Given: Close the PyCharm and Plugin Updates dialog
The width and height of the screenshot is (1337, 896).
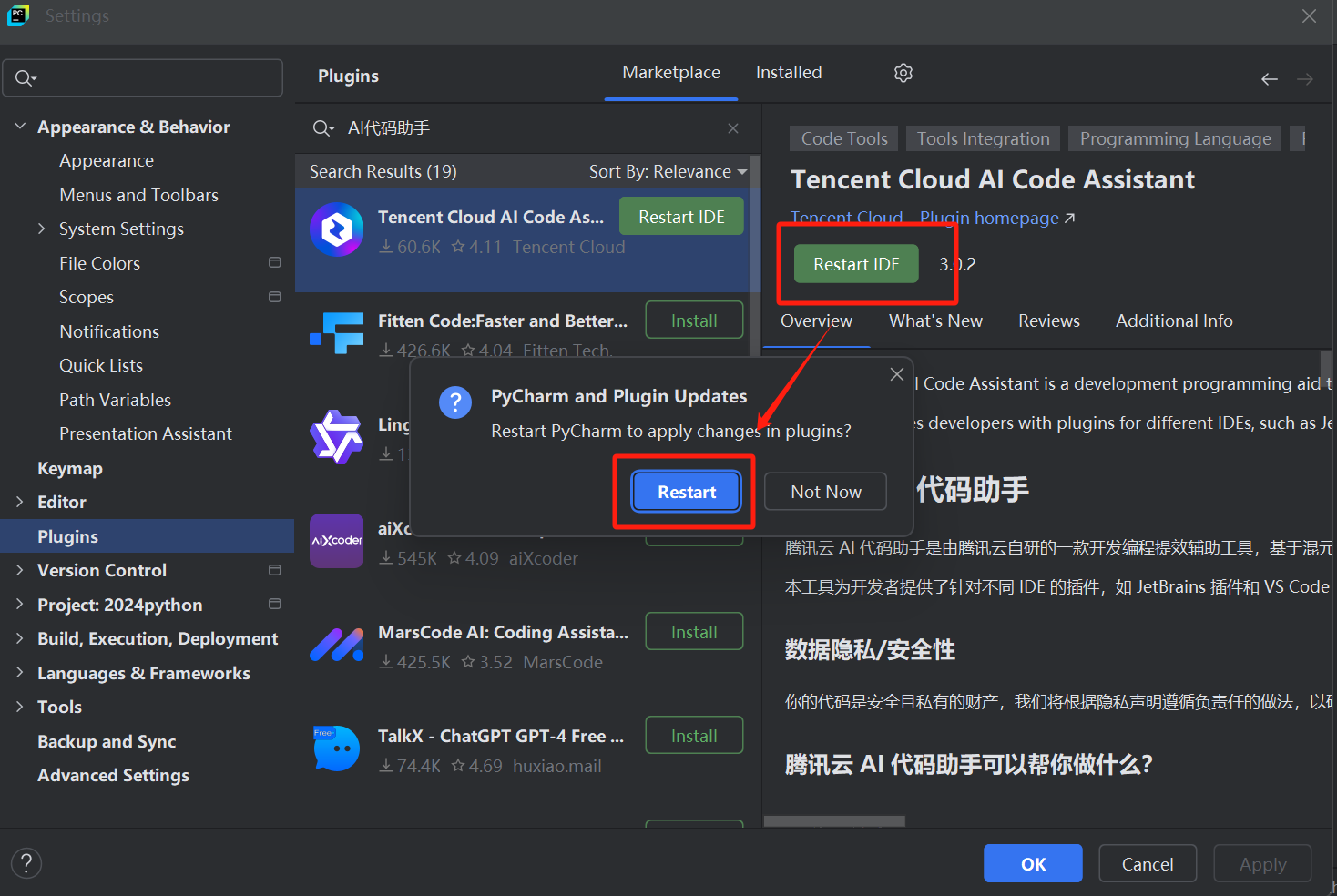Looking at the screenshot, I should (896, 374).
